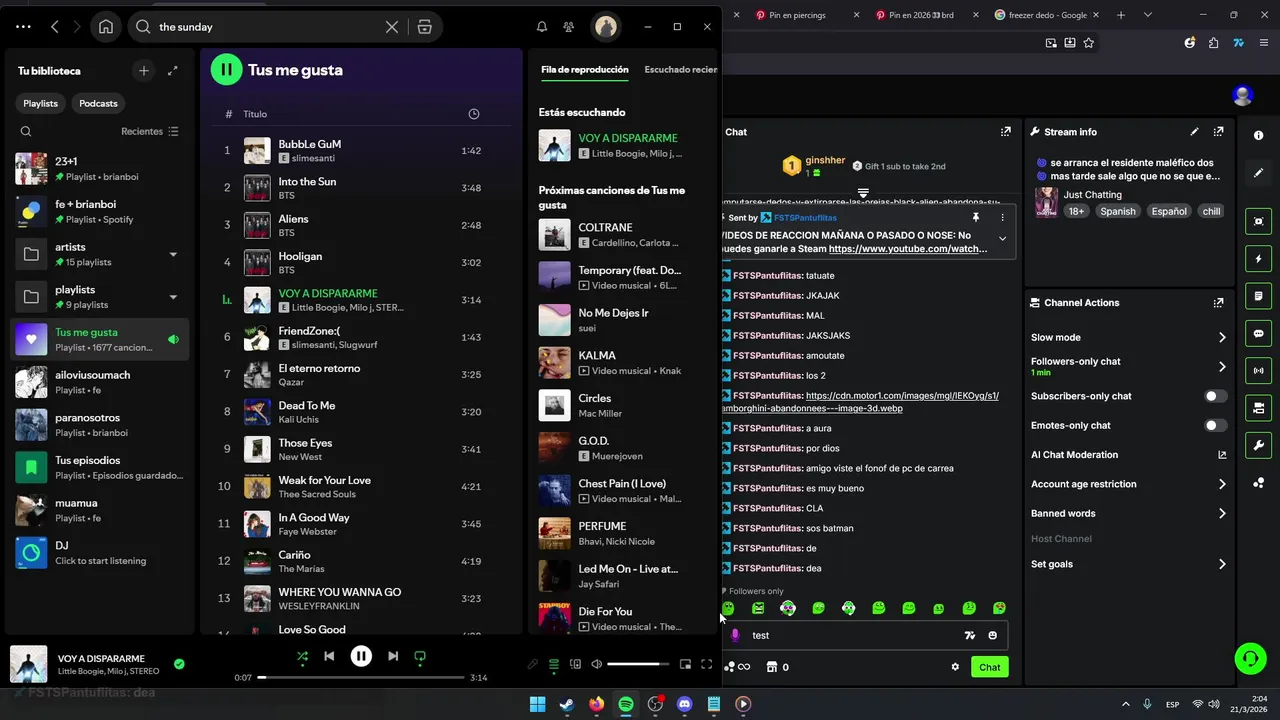Screen dimensions: 1280x720
Task: Toggle repeat mode in Spotify player
Action: tap(420, 656)
